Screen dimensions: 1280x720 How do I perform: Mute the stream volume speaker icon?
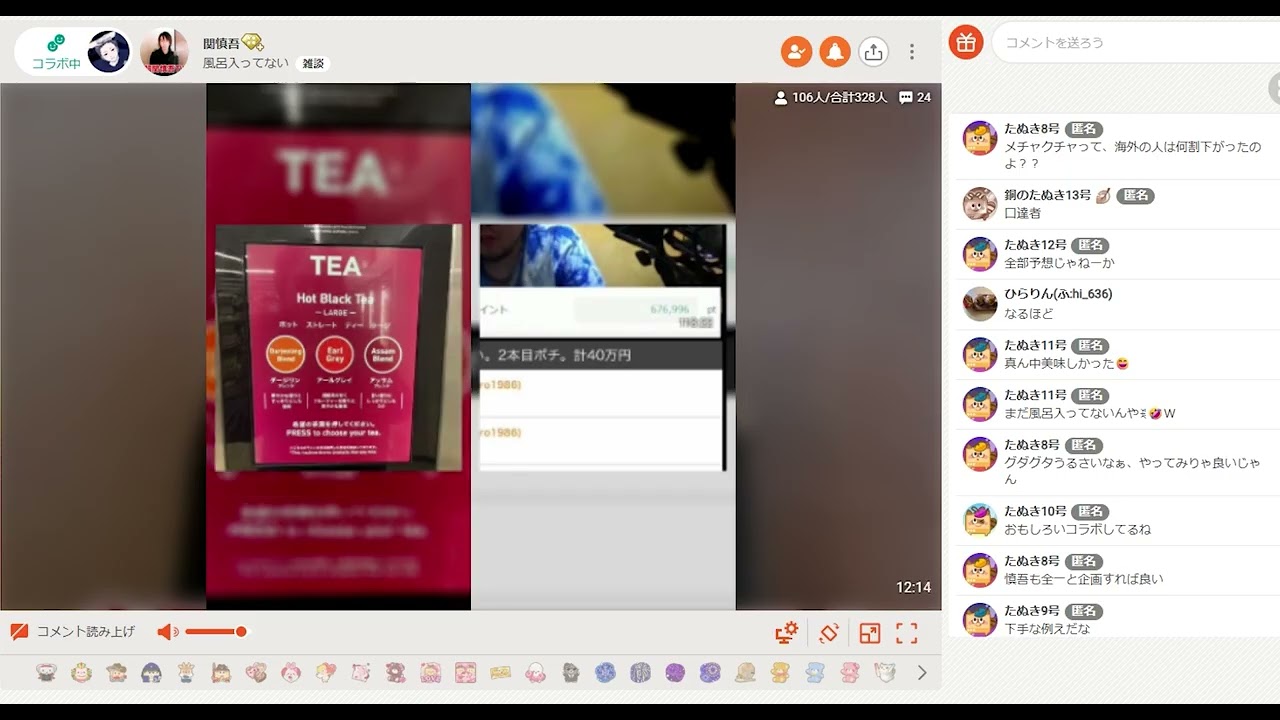(167, 632)
